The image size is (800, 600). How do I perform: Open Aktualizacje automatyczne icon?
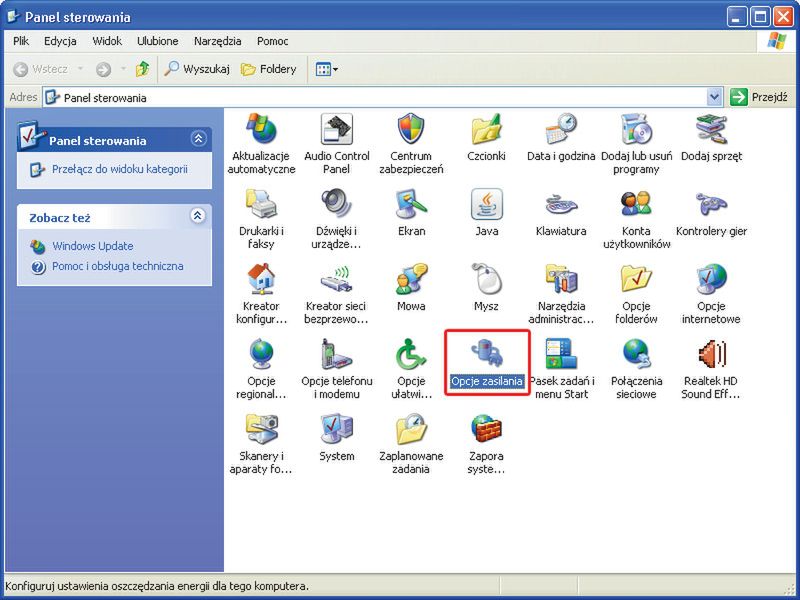[261, 130]
